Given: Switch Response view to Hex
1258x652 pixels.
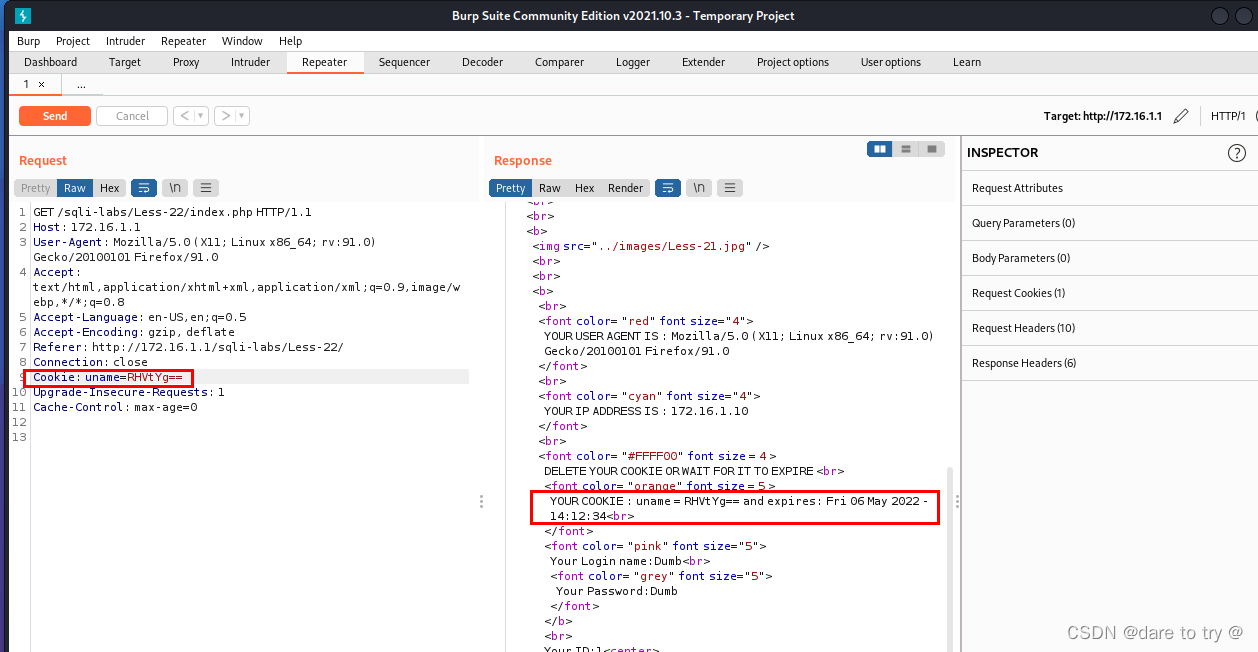Looking at the screenshot, I should tap(585, 188).
